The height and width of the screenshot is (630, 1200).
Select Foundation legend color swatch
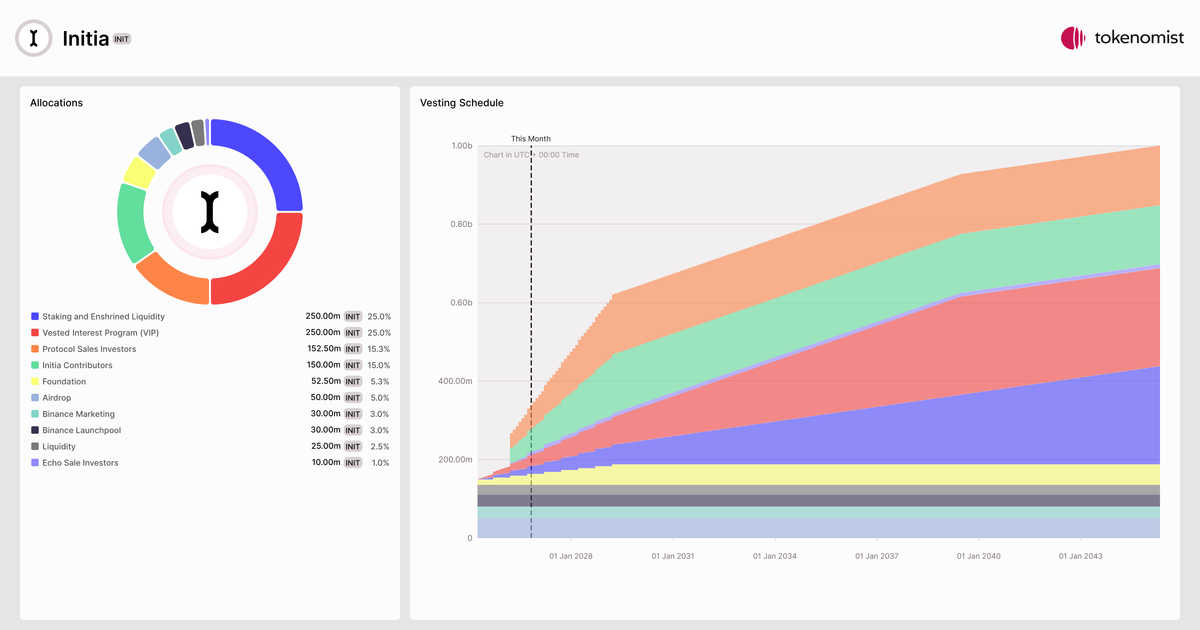[35, 381]
